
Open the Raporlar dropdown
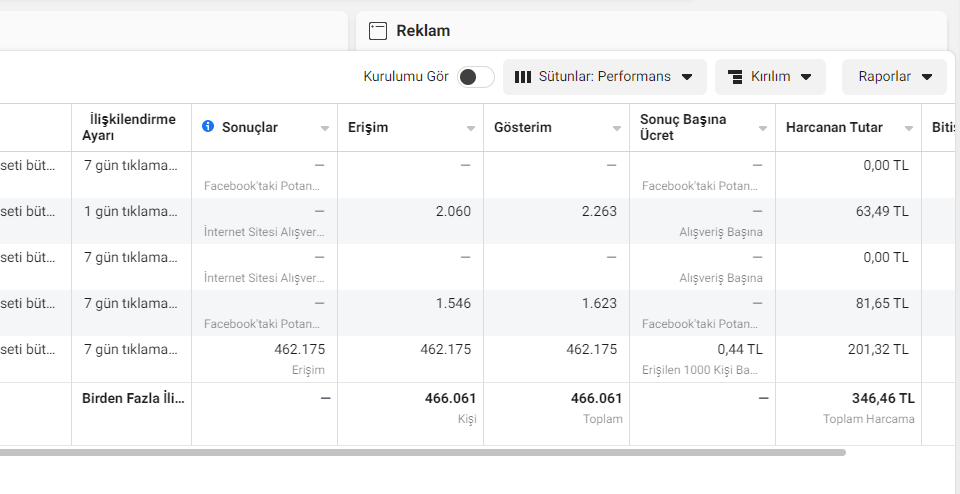tap(894, 77)
